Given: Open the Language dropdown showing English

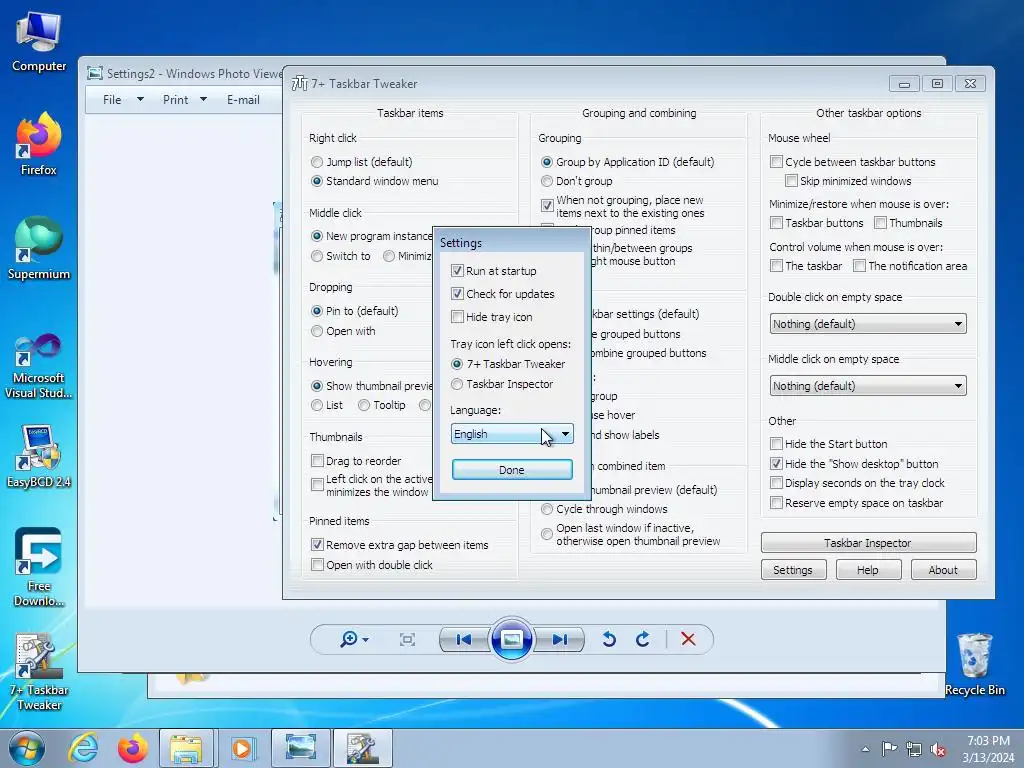Looking at the screenshot, I should pyautogui.click(x=512, y=434).
